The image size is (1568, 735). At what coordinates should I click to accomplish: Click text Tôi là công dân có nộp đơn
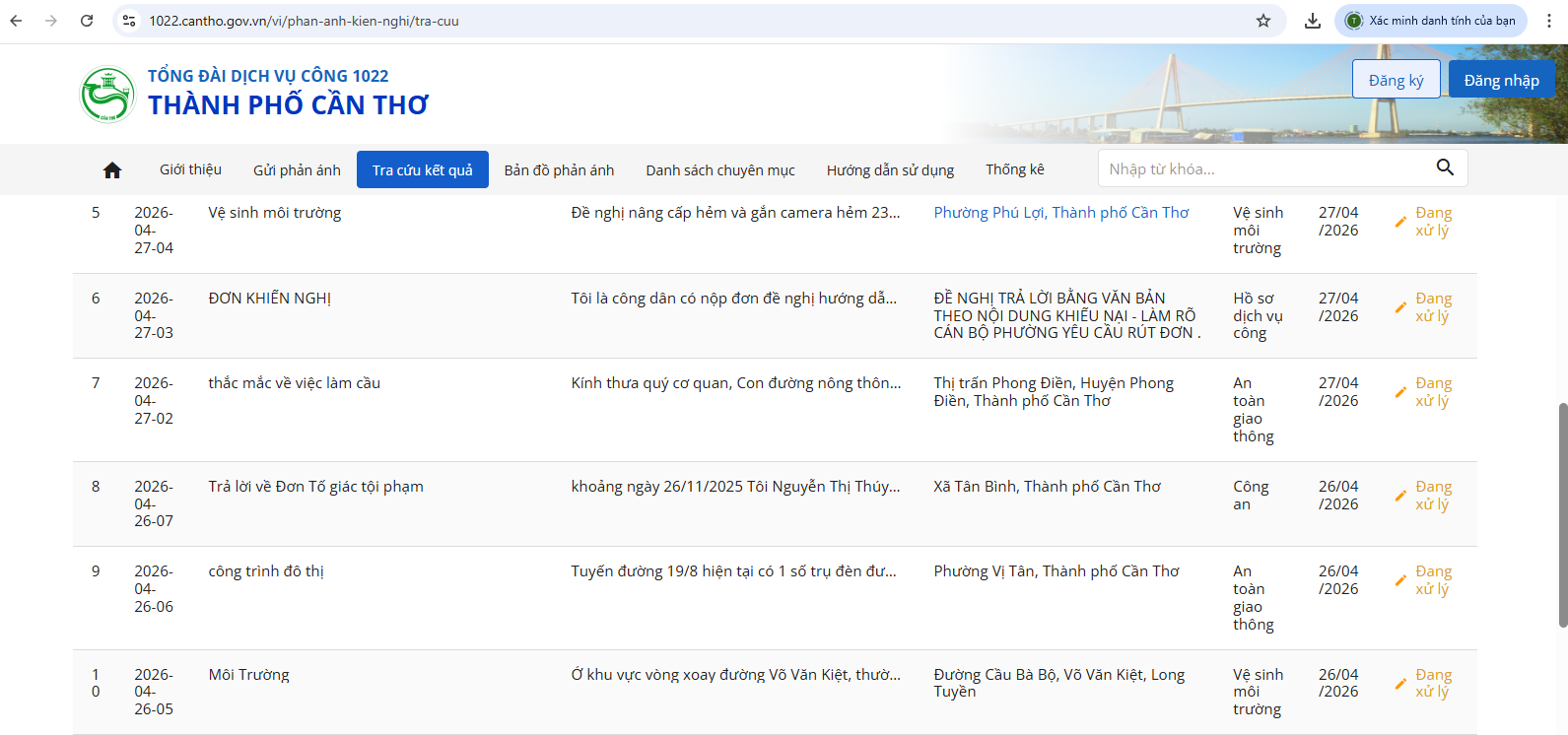[x=734, y=299]
